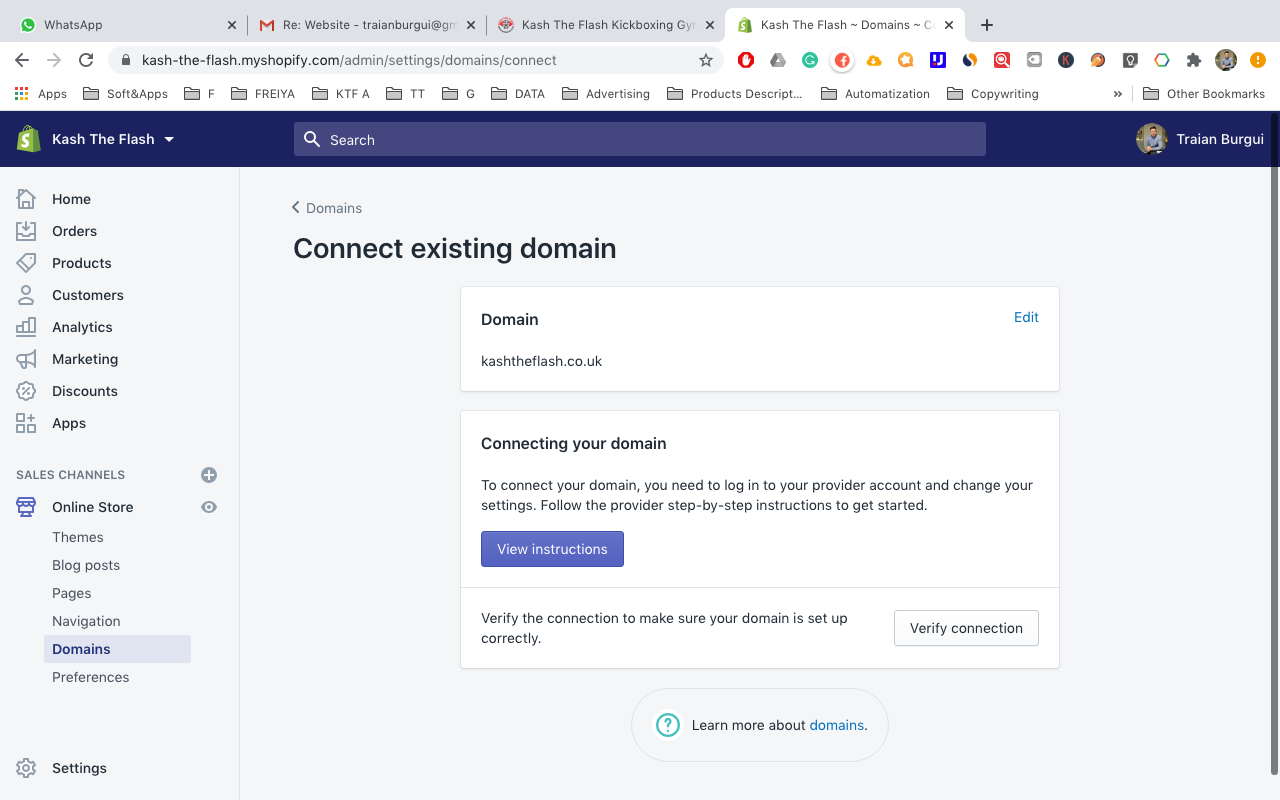Select Domains in sidebar
The height and width of the screenshot is (800, 1280).
tap(117, 649)
